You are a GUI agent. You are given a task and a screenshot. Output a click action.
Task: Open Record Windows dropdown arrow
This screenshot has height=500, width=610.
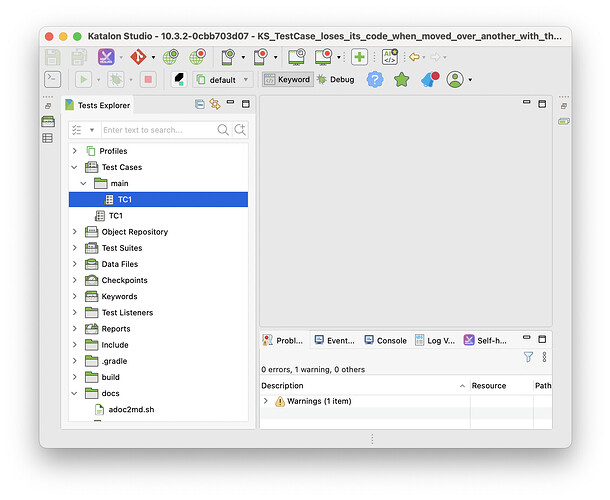click(338, 58)
